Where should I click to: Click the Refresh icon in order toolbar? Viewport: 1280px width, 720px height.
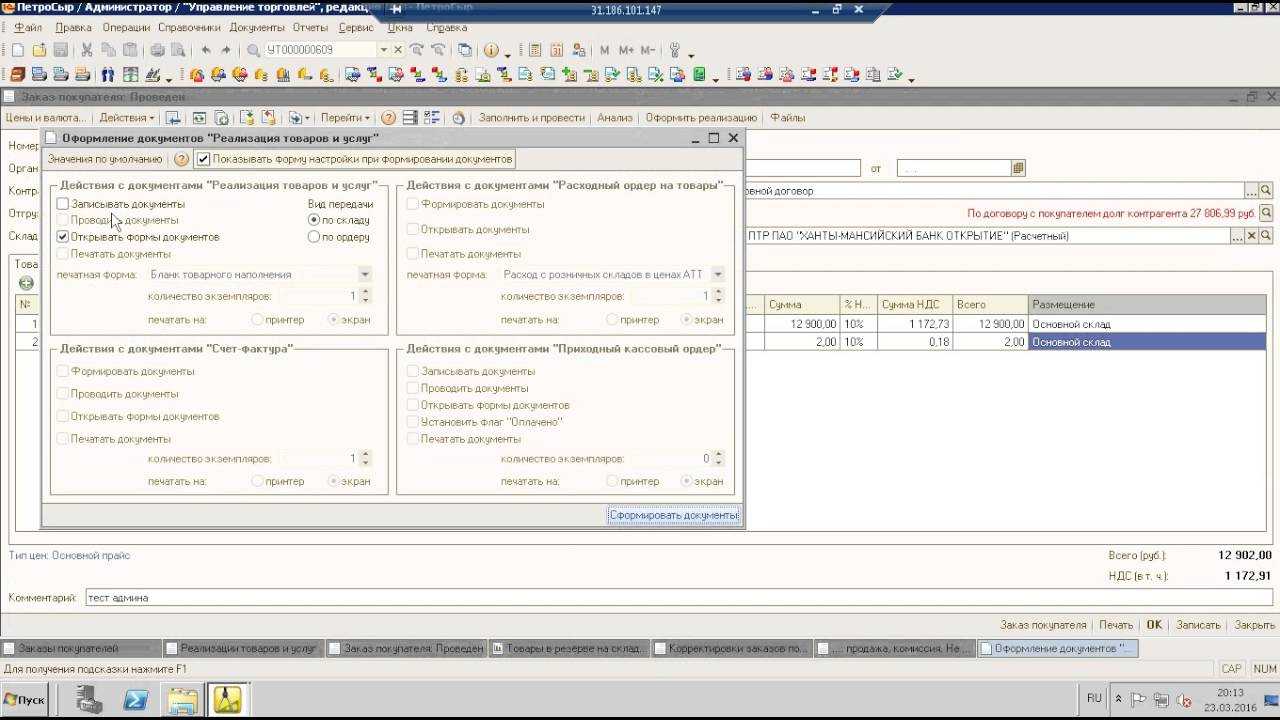click(200, 118)
